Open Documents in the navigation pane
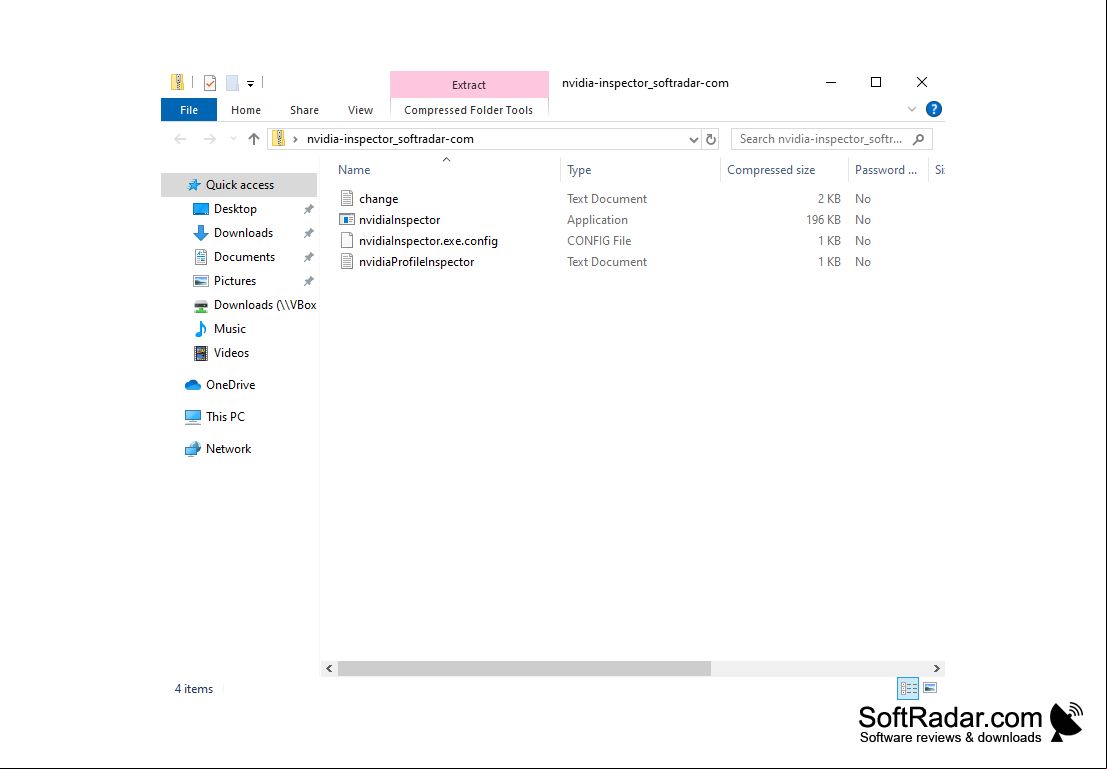The height and width of the screenshot is (769, 1107). coord(244,257)
